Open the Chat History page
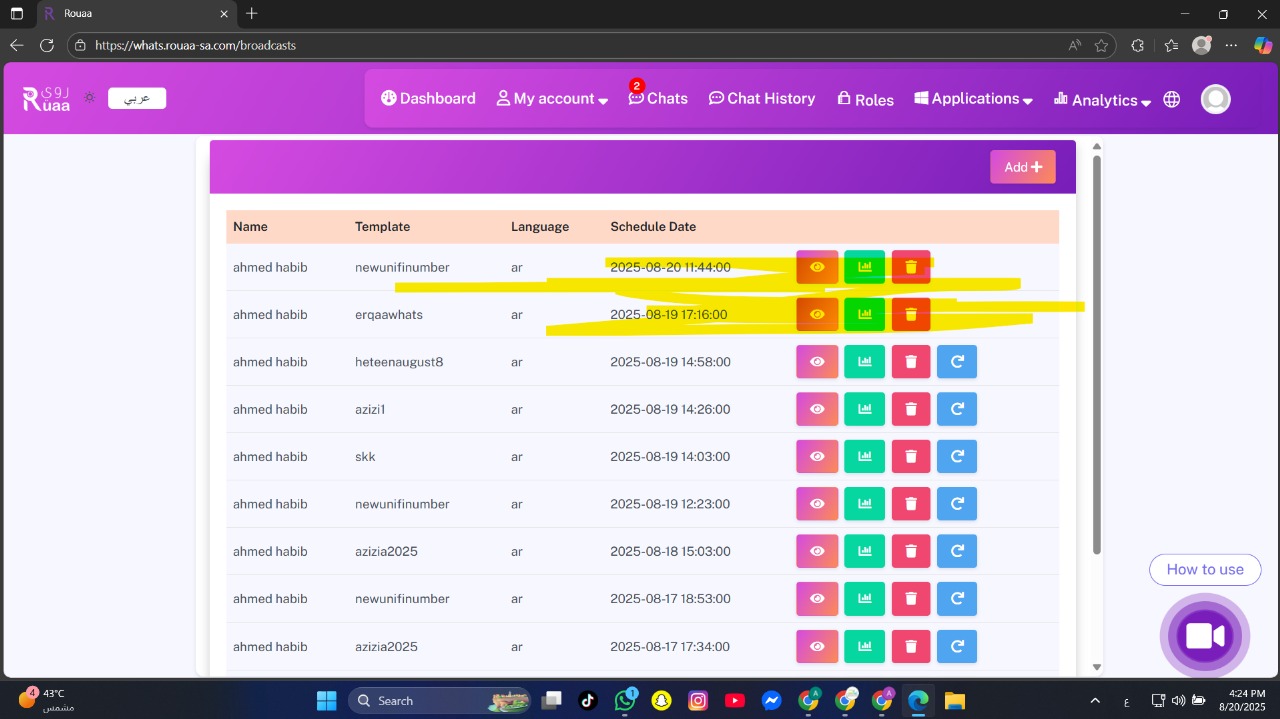The image size is (1280, 719). point(762,99)
